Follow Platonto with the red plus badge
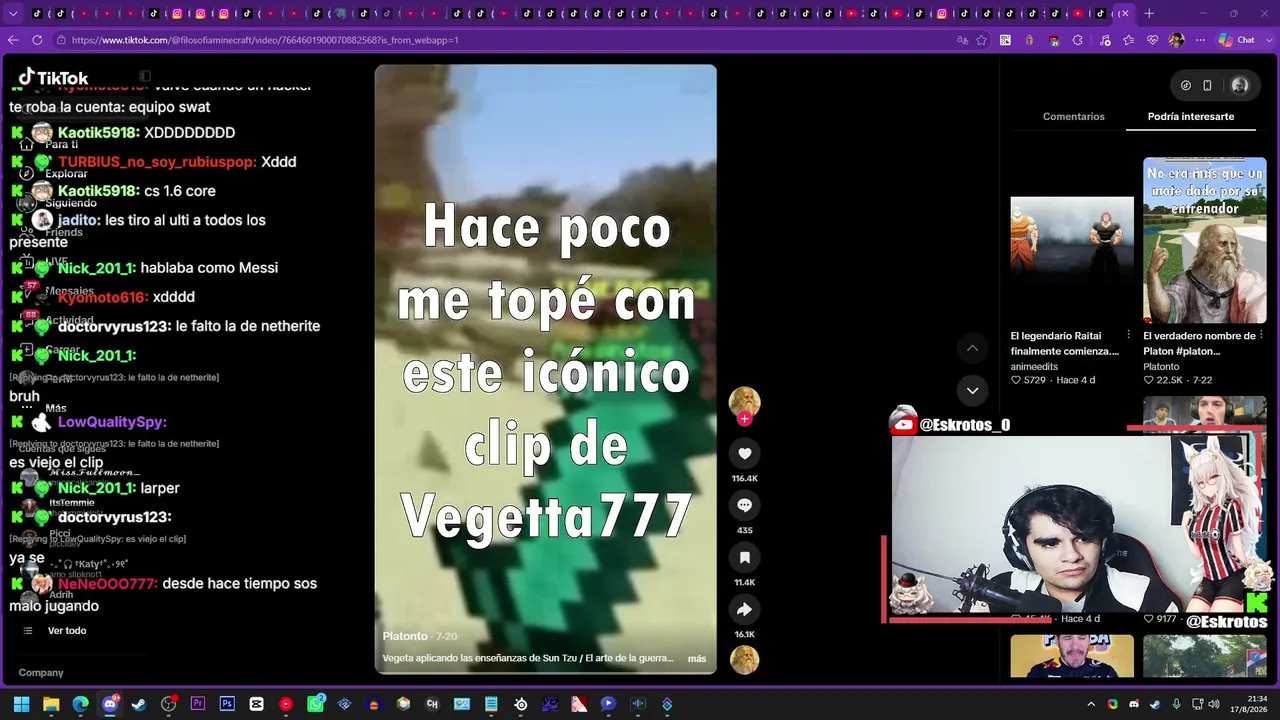Screen dimensions: 1280x720 pos(744,419)
